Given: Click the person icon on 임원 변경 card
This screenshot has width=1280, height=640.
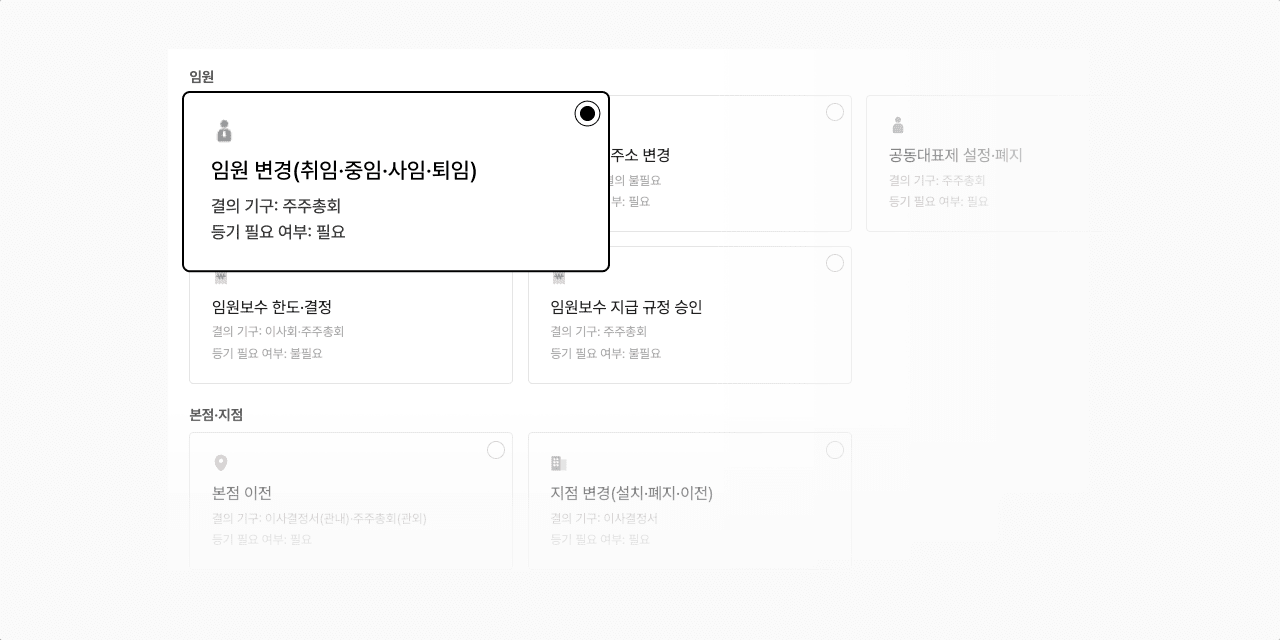Looking at the screenshot, I should click(223, 131).
